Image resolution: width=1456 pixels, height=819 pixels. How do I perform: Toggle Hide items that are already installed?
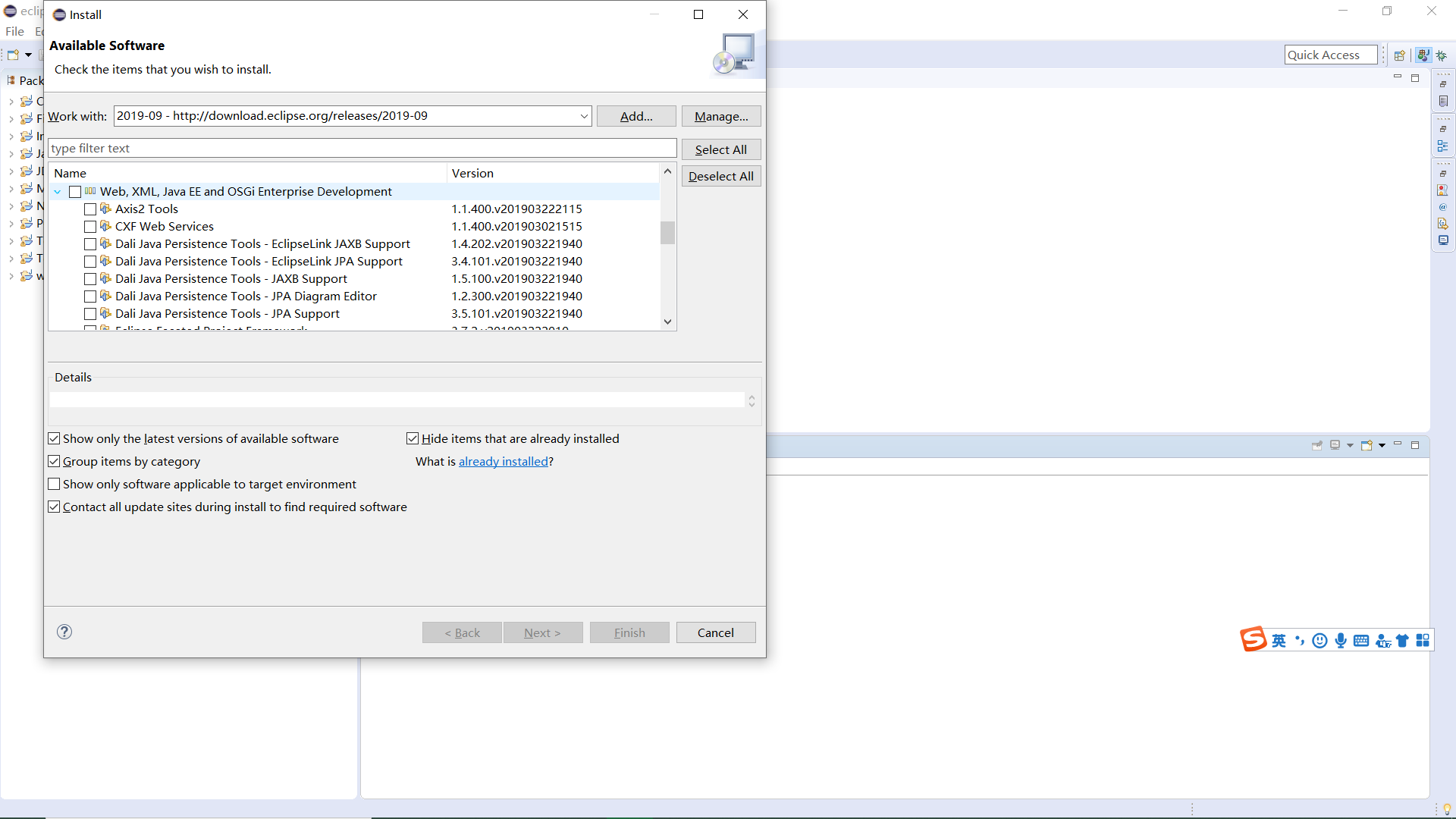pos(413,438)
